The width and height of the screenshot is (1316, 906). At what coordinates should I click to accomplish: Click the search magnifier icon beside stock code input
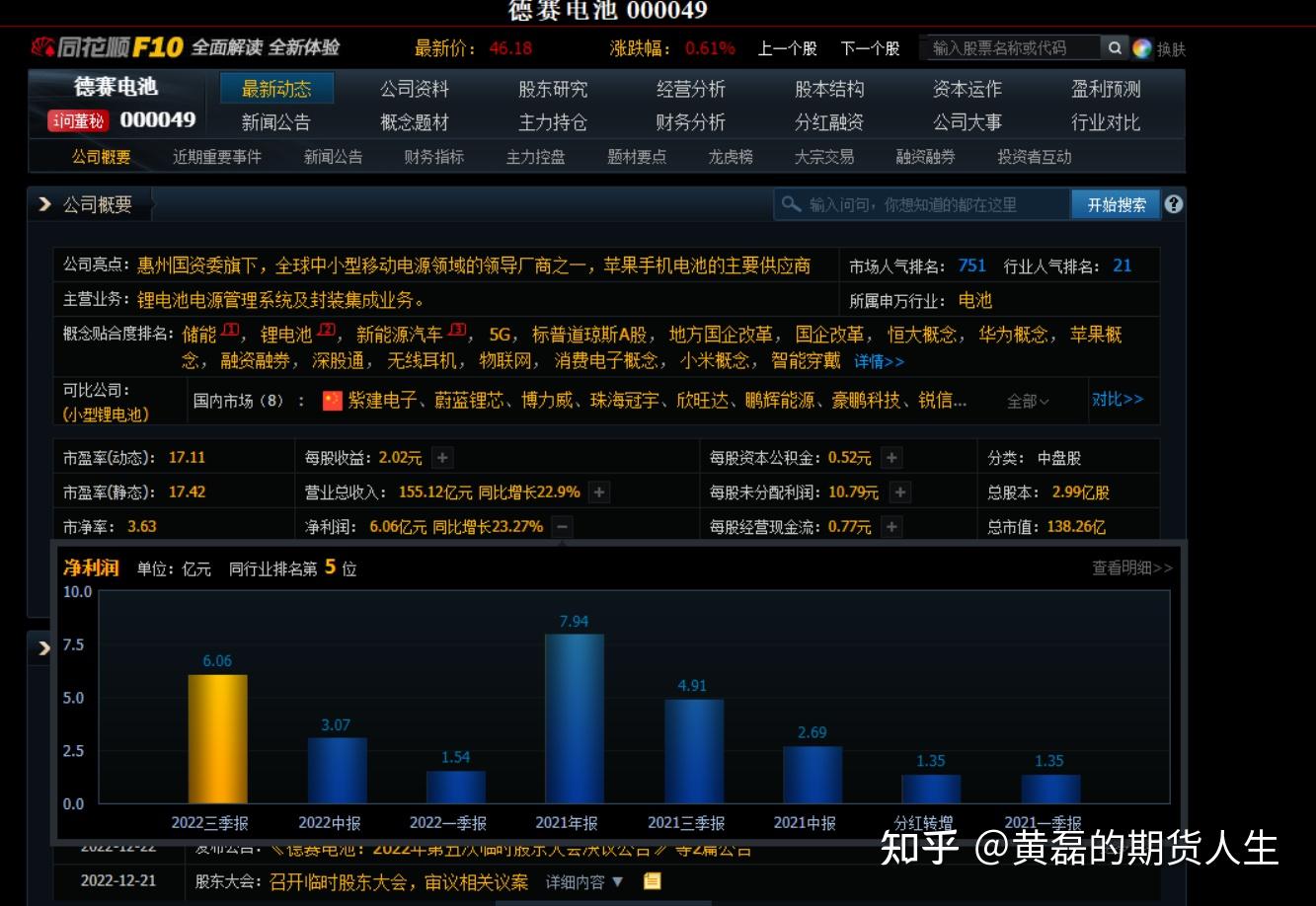tap(1114, 47)
